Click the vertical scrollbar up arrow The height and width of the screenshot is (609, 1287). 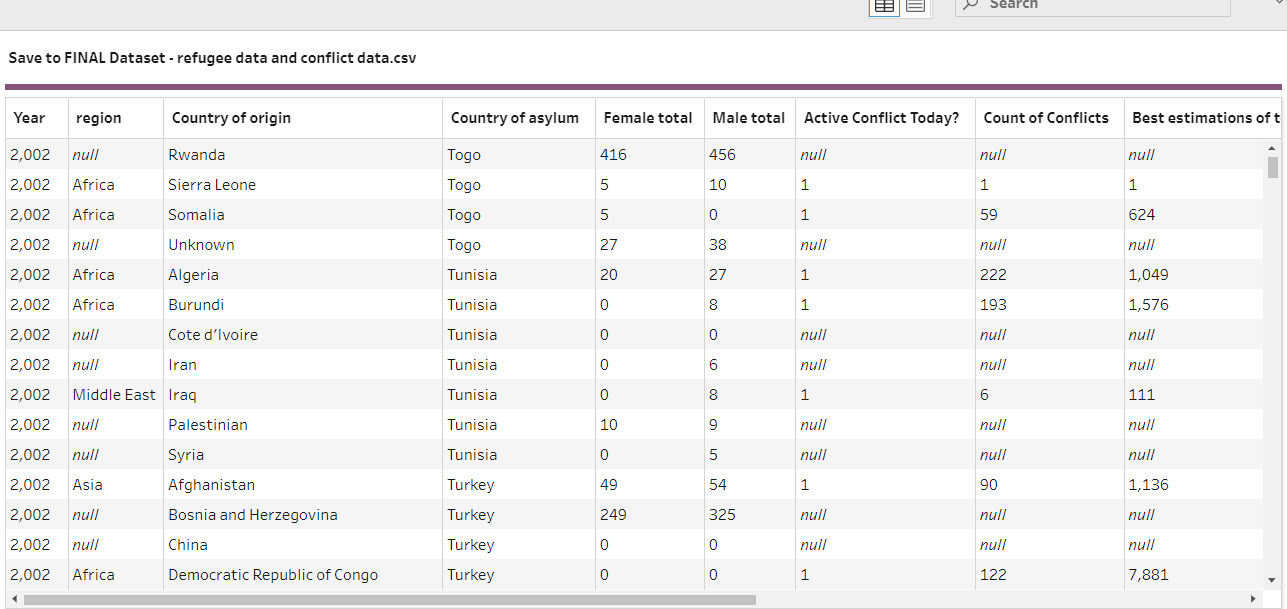pyautogui.click(x=1272, y=149)
